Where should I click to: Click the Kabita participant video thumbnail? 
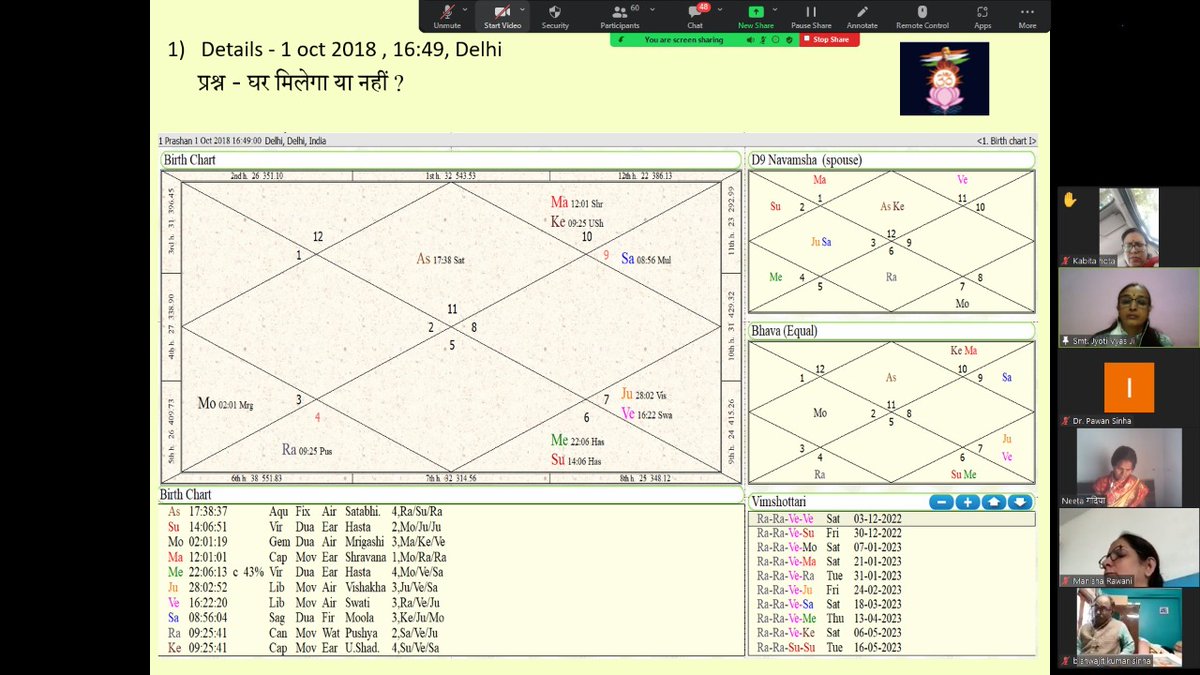point(1129,227)
